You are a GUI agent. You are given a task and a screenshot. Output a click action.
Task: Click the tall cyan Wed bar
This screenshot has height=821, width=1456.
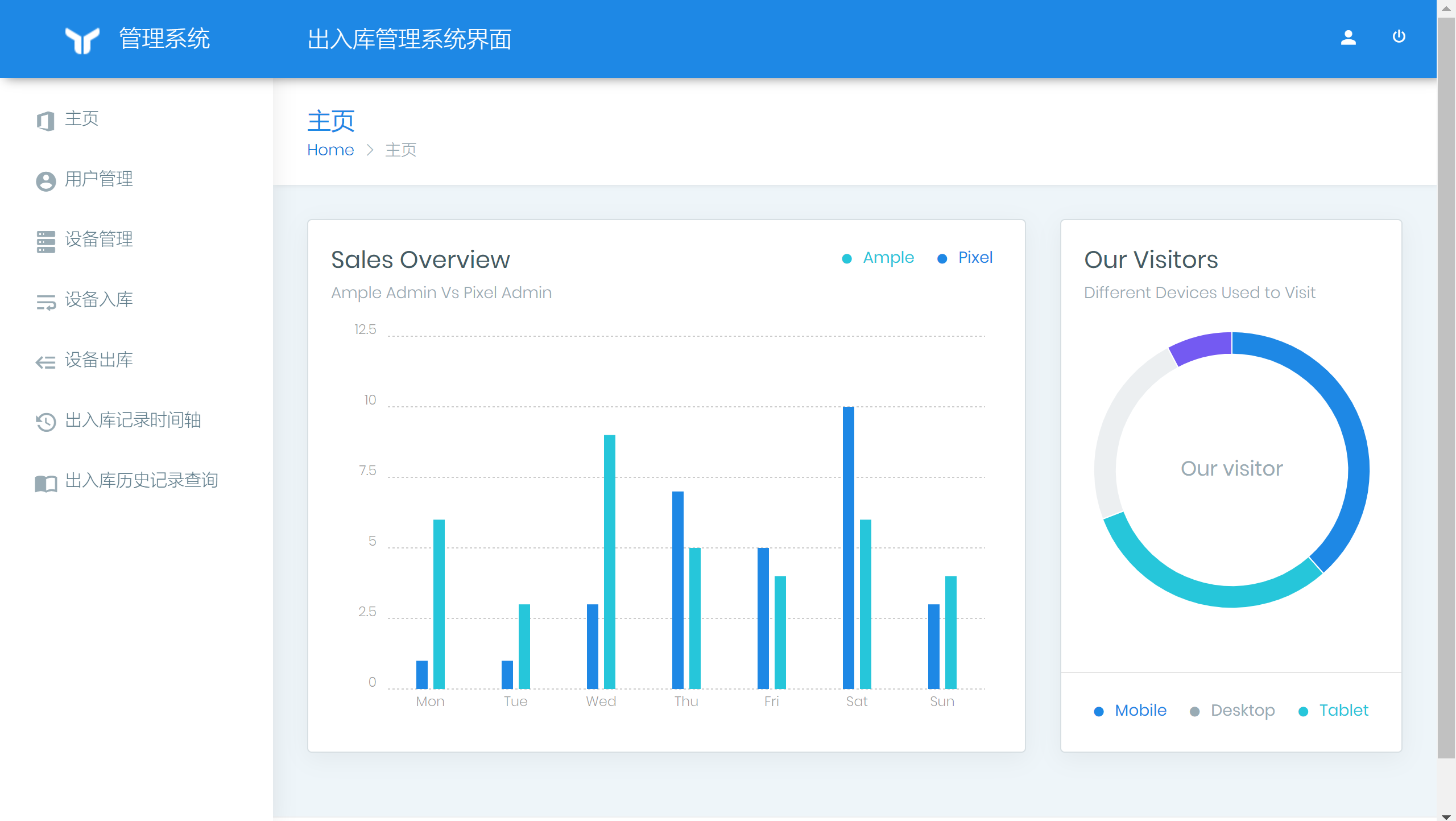click(609, 562)
